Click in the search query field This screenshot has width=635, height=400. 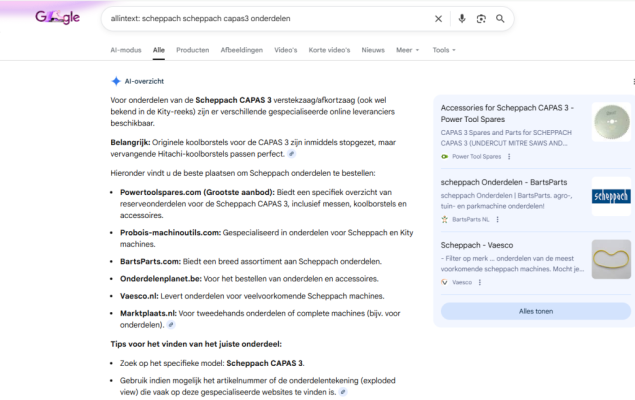[267, 19]
